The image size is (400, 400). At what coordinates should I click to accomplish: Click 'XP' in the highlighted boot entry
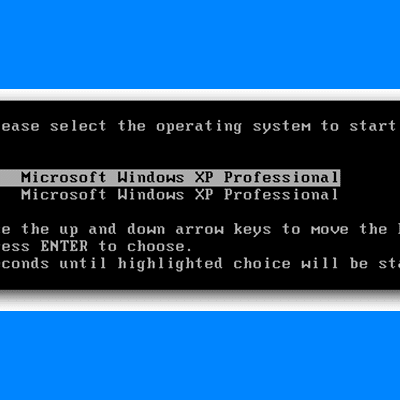tap(204, 178)
